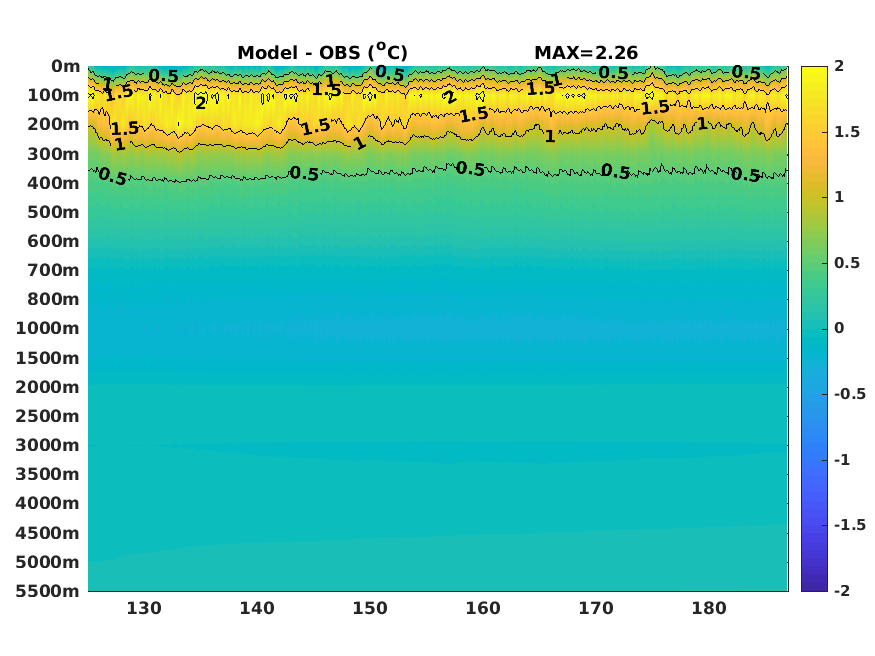Image resolution: width=875 pixels, height=656 pixels.
Task: Pick the '5500m' depth tick label
Action: pos(47,591)
